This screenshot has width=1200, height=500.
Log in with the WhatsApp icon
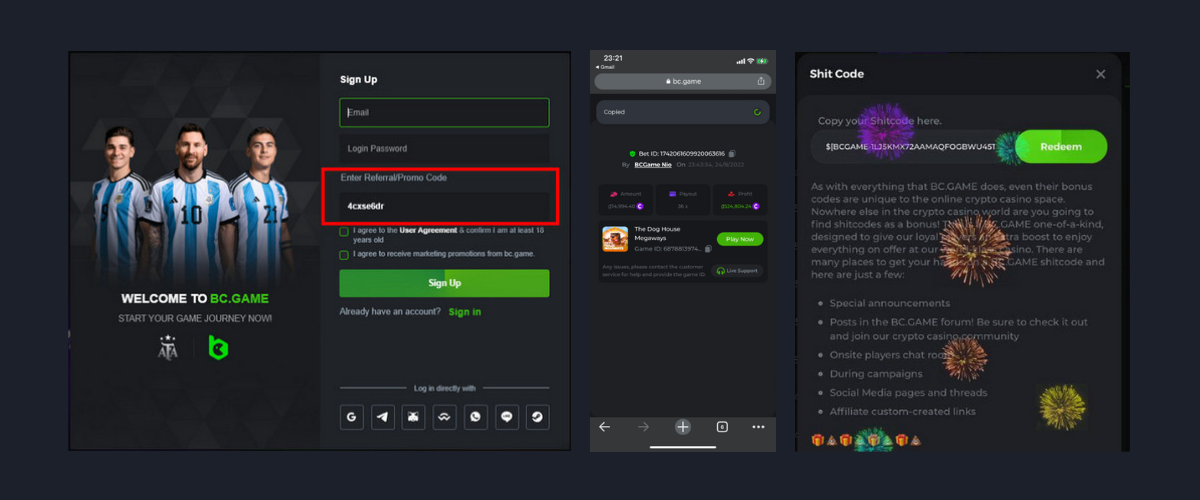pos(476,418)
